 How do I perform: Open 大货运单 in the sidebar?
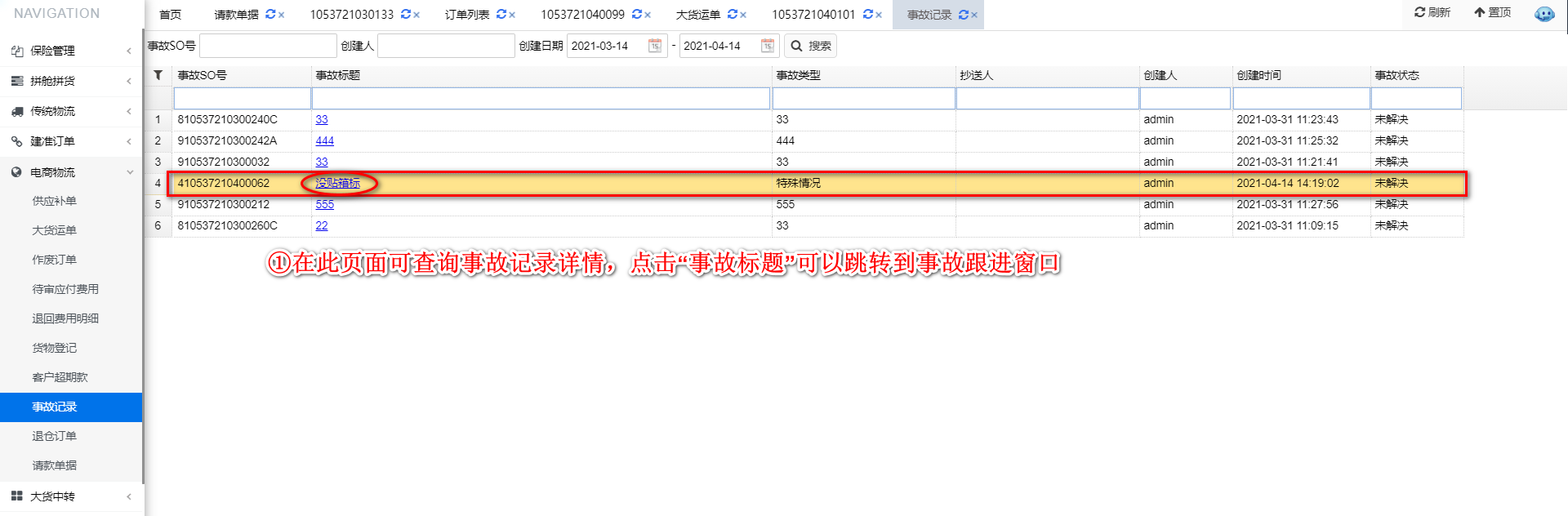[x=55, y=230]
